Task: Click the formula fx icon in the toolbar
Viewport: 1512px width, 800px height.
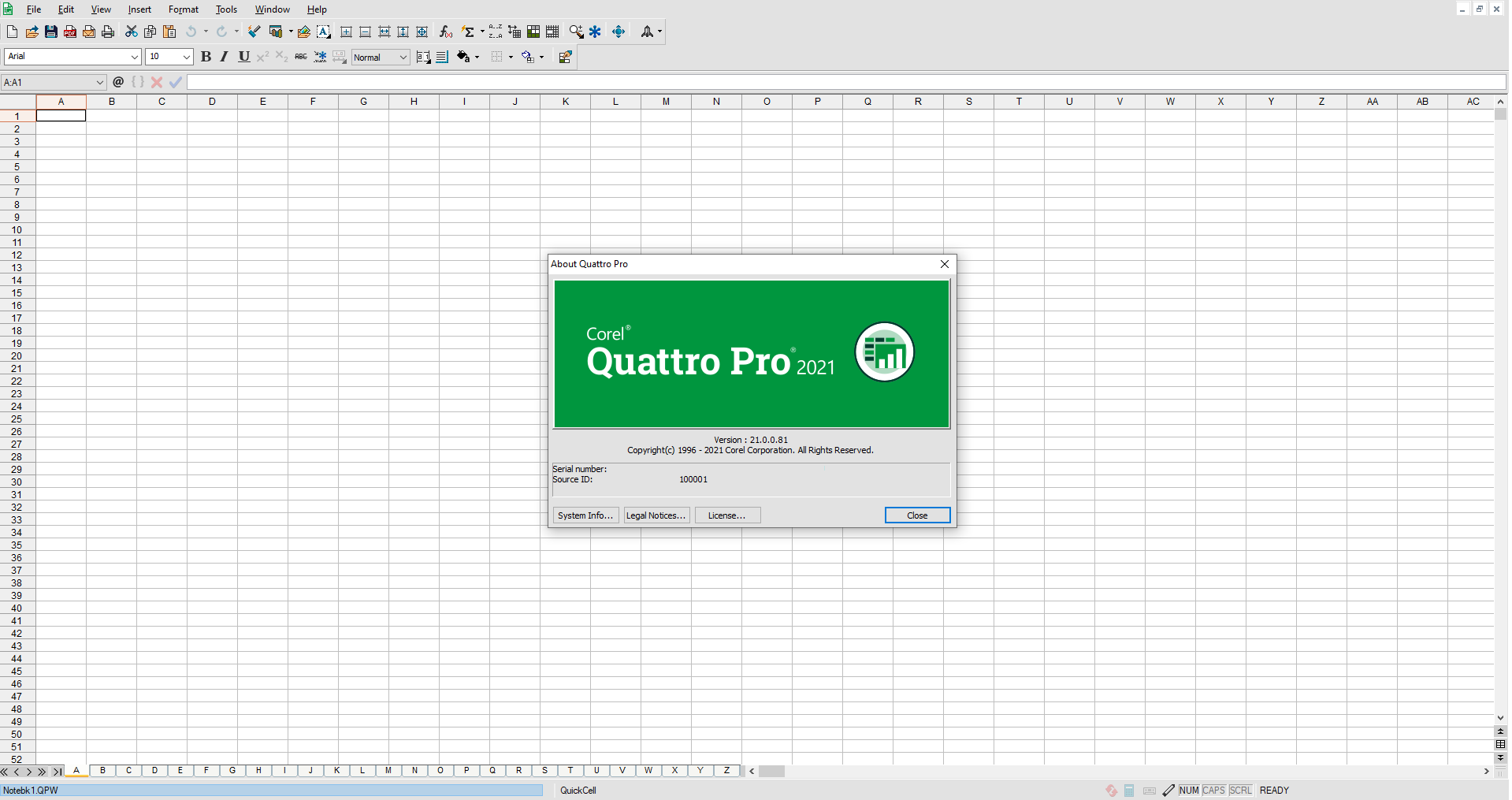Action: [446, 32]
